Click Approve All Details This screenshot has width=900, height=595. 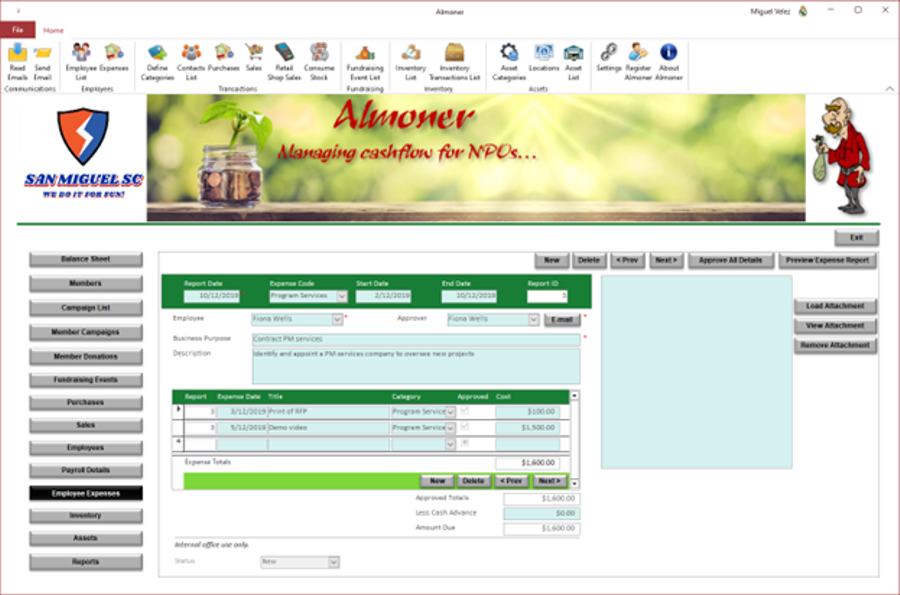[x=731, y=260]
